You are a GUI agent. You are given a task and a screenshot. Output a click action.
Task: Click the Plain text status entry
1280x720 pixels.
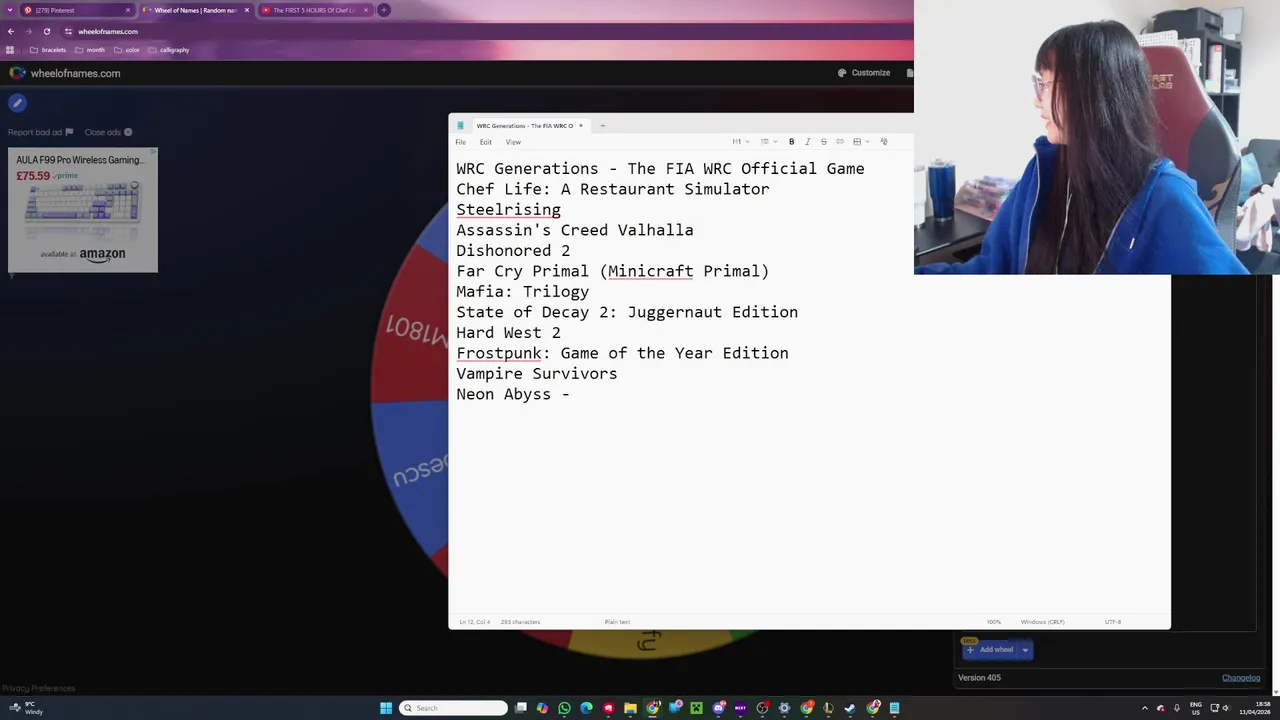(x=617, y=622)
